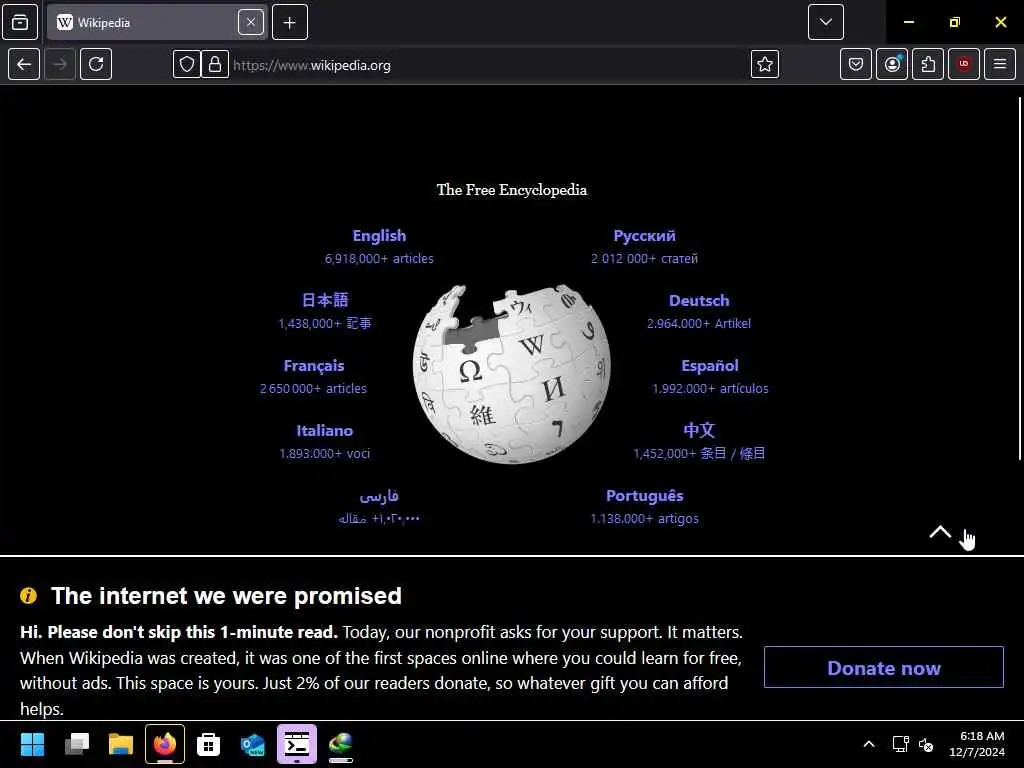Open the Firefox account menu

pyautogui.click(x=892, y=64)
